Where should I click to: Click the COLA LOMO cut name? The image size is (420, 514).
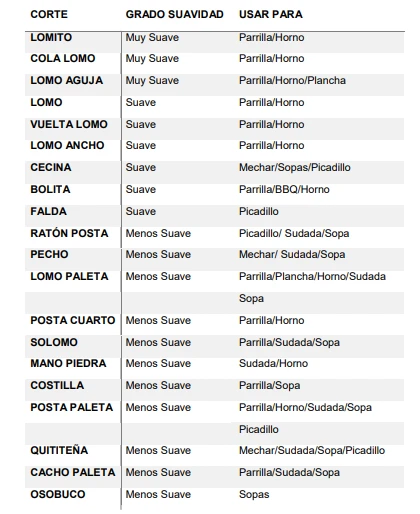pyautogui.click(x=63, y=58)
